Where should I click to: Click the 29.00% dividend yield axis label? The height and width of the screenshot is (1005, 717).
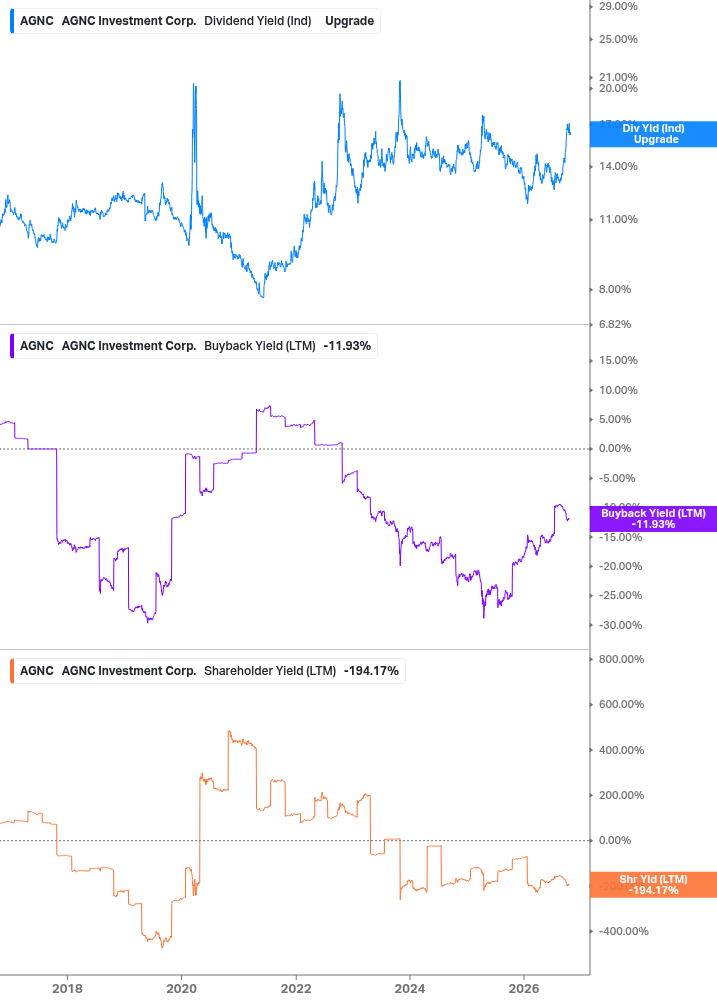pyautogui.click(x=618, y=6)
